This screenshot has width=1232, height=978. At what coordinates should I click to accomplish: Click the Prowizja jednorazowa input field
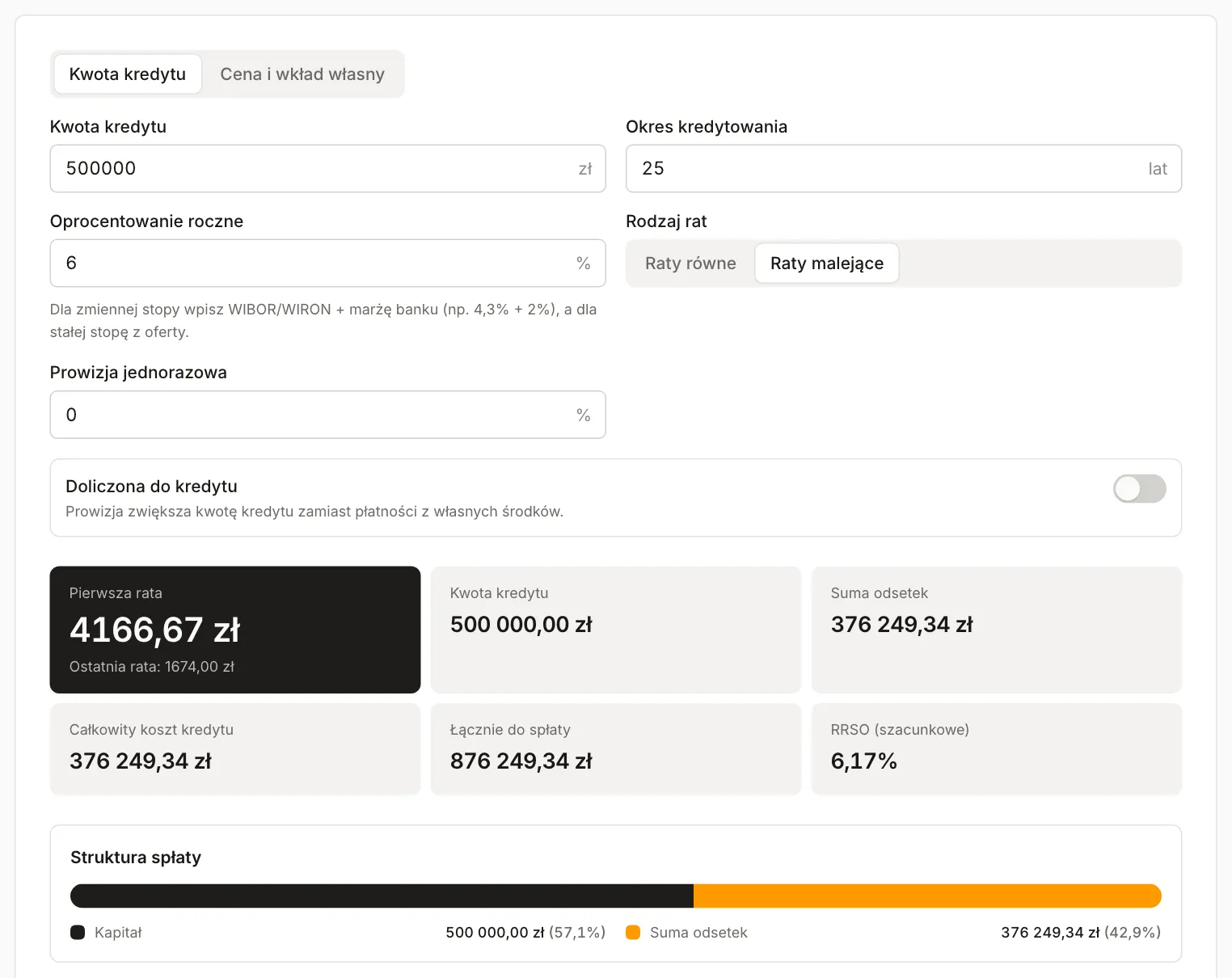pos(327,415)
